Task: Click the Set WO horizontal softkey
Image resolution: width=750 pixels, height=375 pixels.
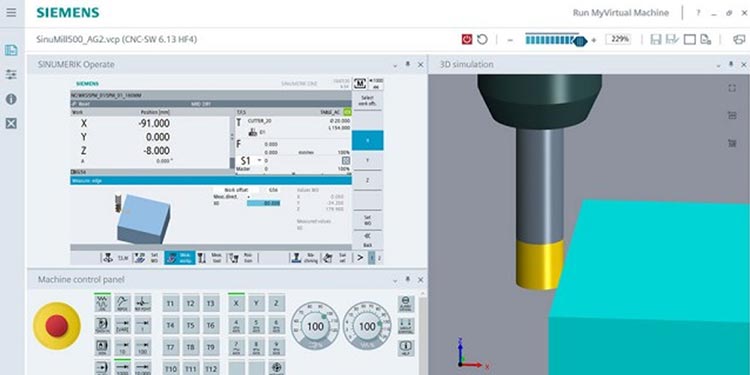Action: pos(148,258)
